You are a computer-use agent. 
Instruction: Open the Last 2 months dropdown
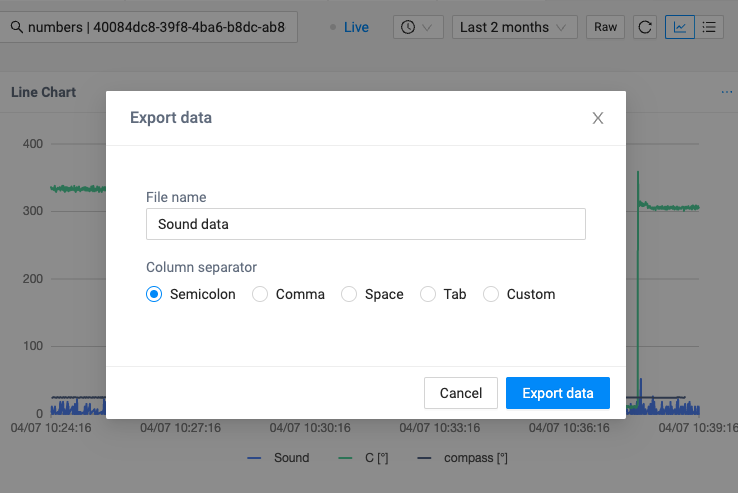click(x=514, y=27)
